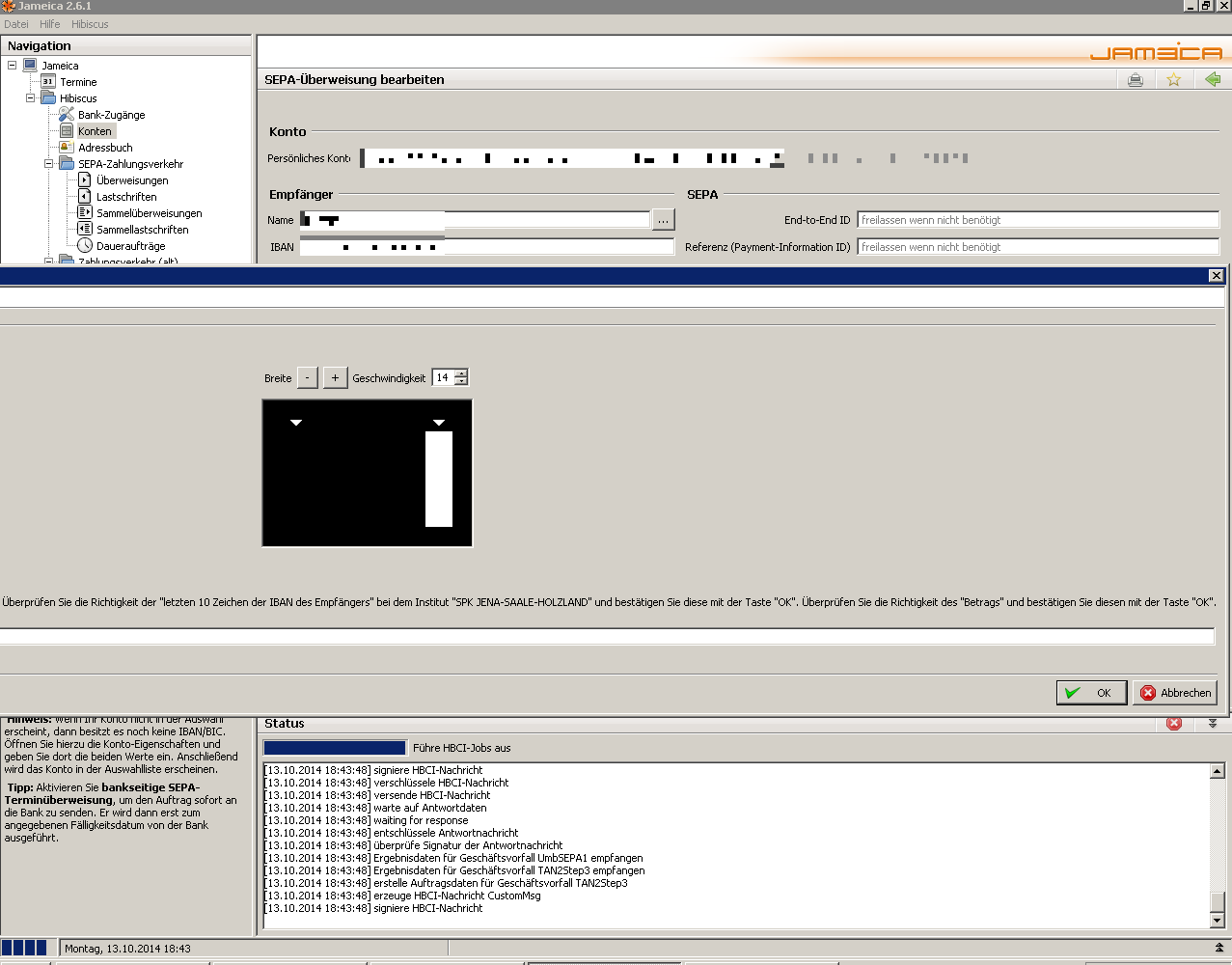Collapse the Hibiscus folder node
This screenshot has height=965, width=1232.
click(x=31, y=98)
